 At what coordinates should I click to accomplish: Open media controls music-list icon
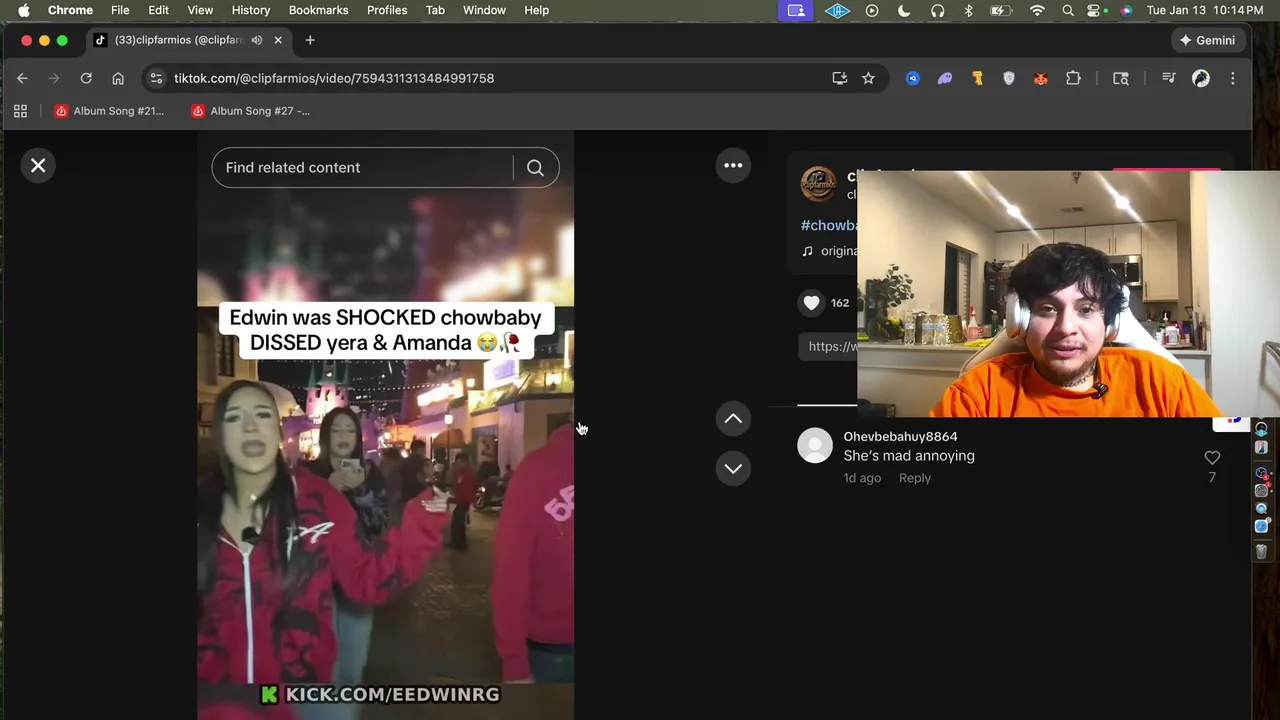pos(1168,78)
